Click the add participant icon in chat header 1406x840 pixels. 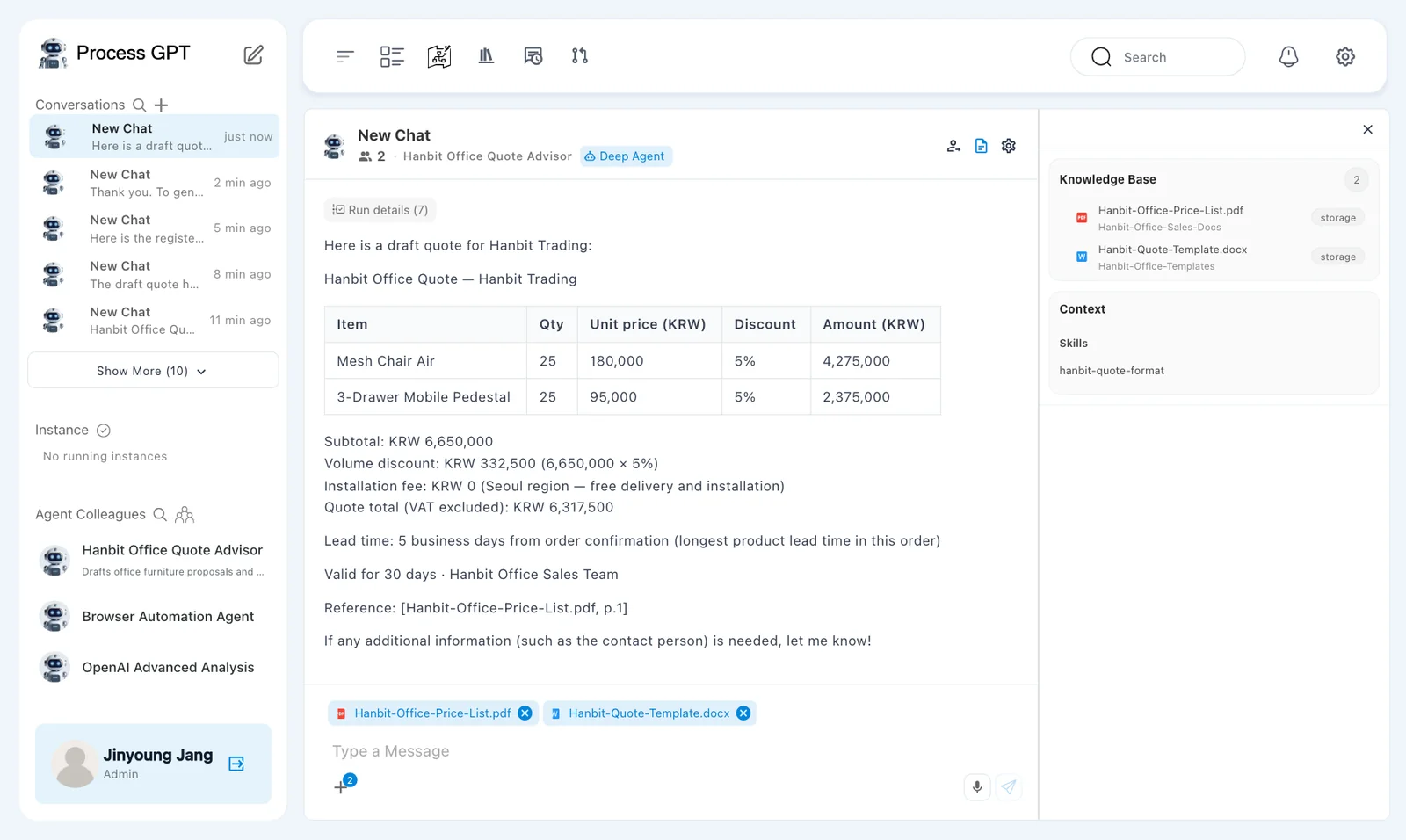click(x=953, y=146)
